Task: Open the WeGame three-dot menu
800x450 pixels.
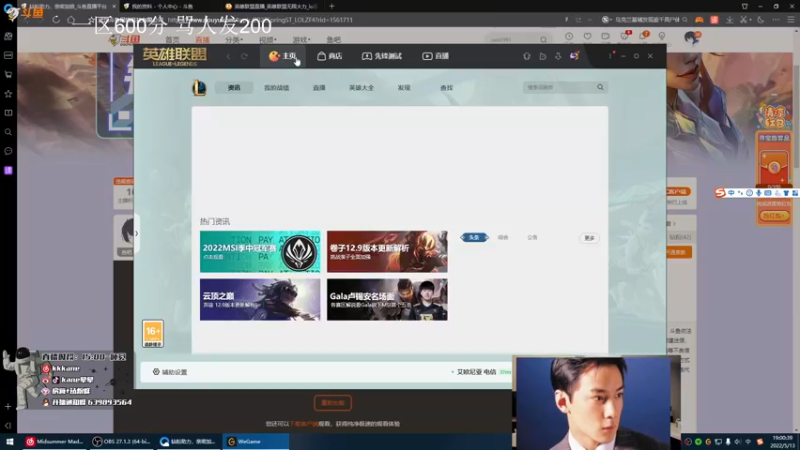Action: click(610, 56)
